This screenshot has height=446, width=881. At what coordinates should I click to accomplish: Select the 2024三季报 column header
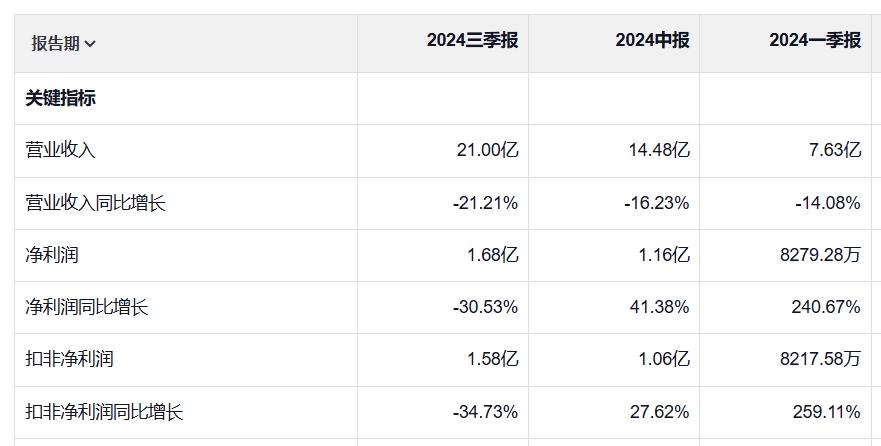[472, 41]
